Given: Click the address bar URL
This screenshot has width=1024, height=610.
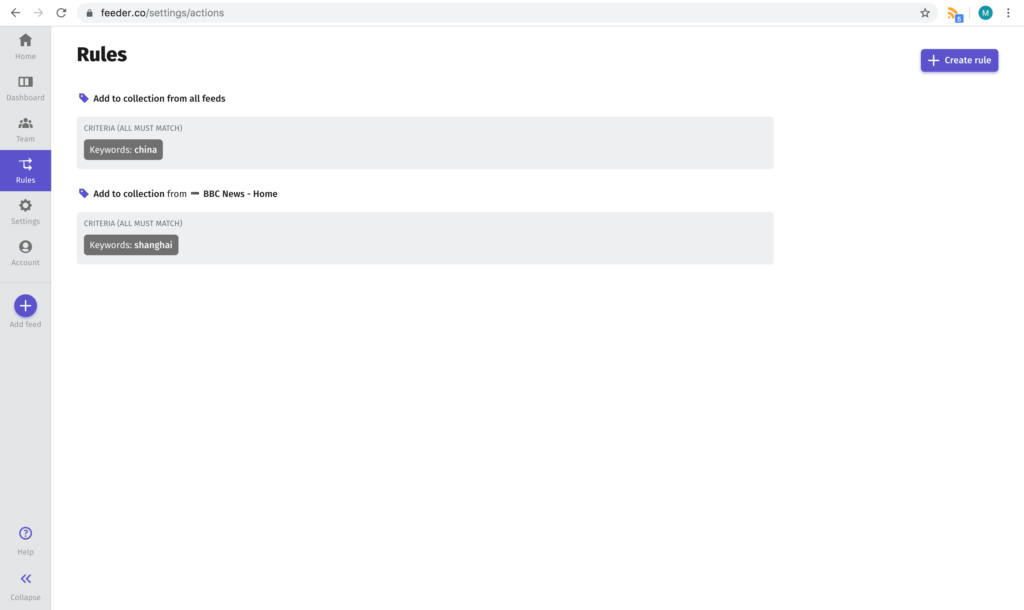Looking at the screenshot, I should coord(163,12).
